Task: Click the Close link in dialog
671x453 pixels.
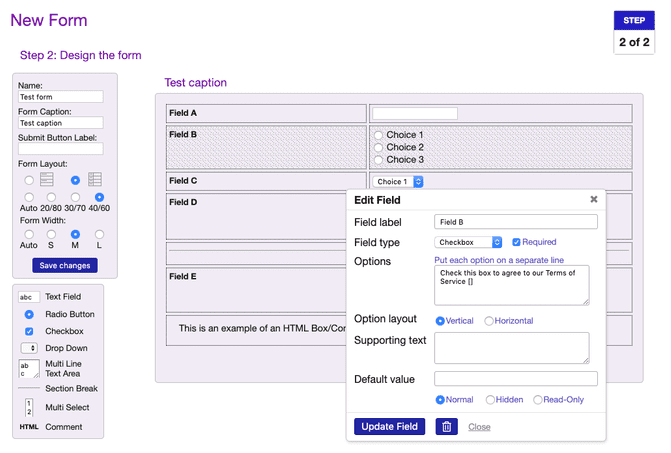Action: (x=479, y=426)
